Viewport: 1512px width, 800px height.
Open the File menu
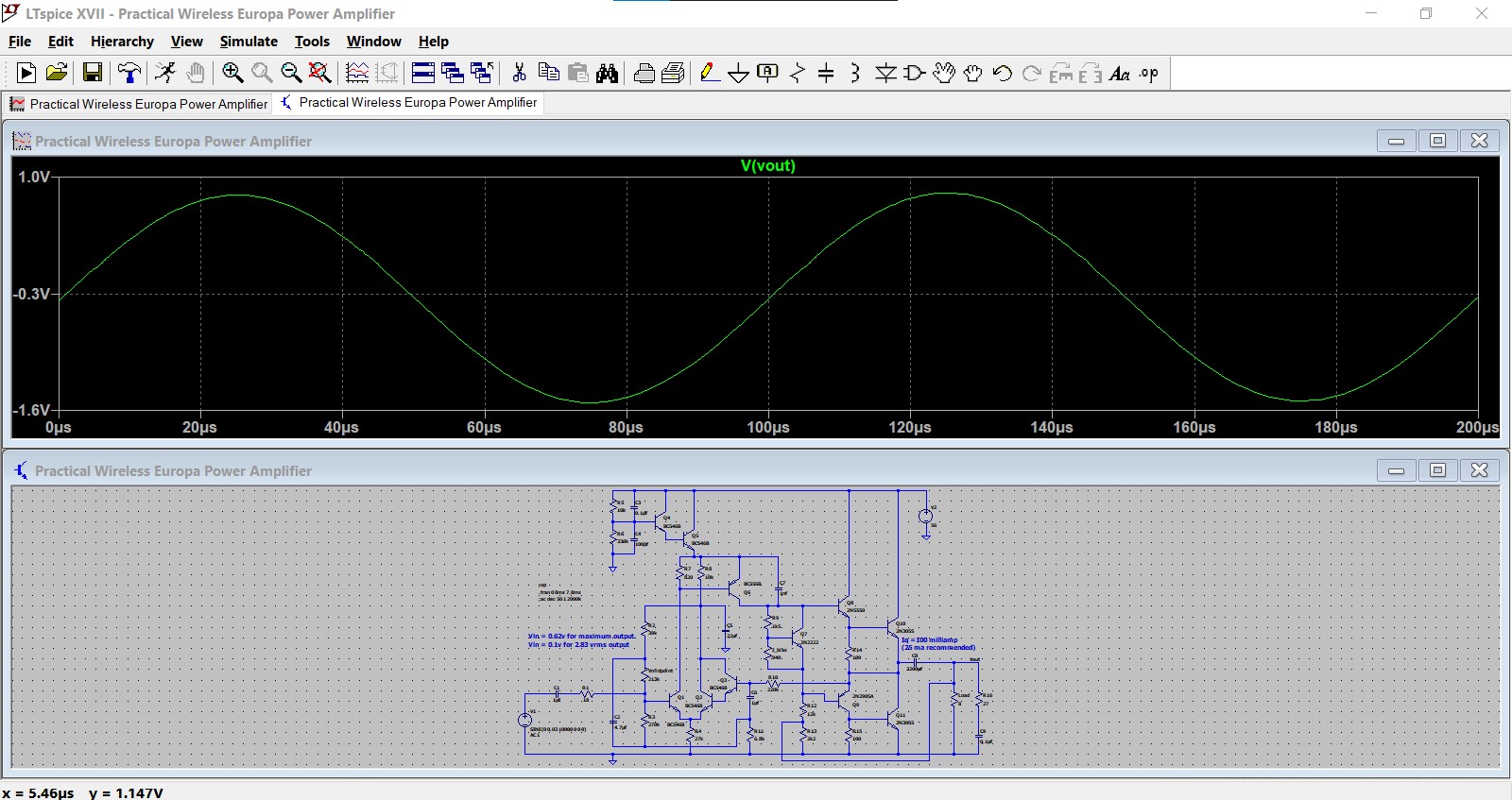[x=20, y=42]
